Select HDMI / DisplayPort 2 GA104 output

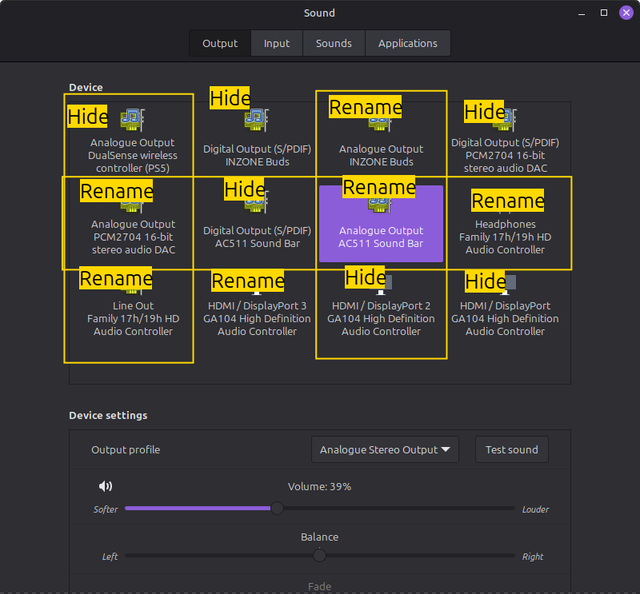pos(381,305)
